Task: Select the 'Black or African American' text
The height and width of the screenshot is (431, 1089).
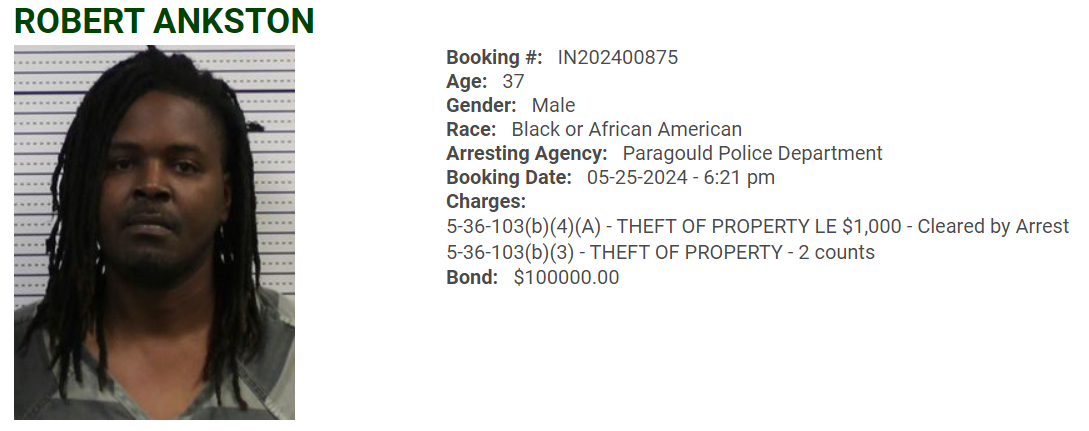Action: pyautogui.click(x=626, y=129)
